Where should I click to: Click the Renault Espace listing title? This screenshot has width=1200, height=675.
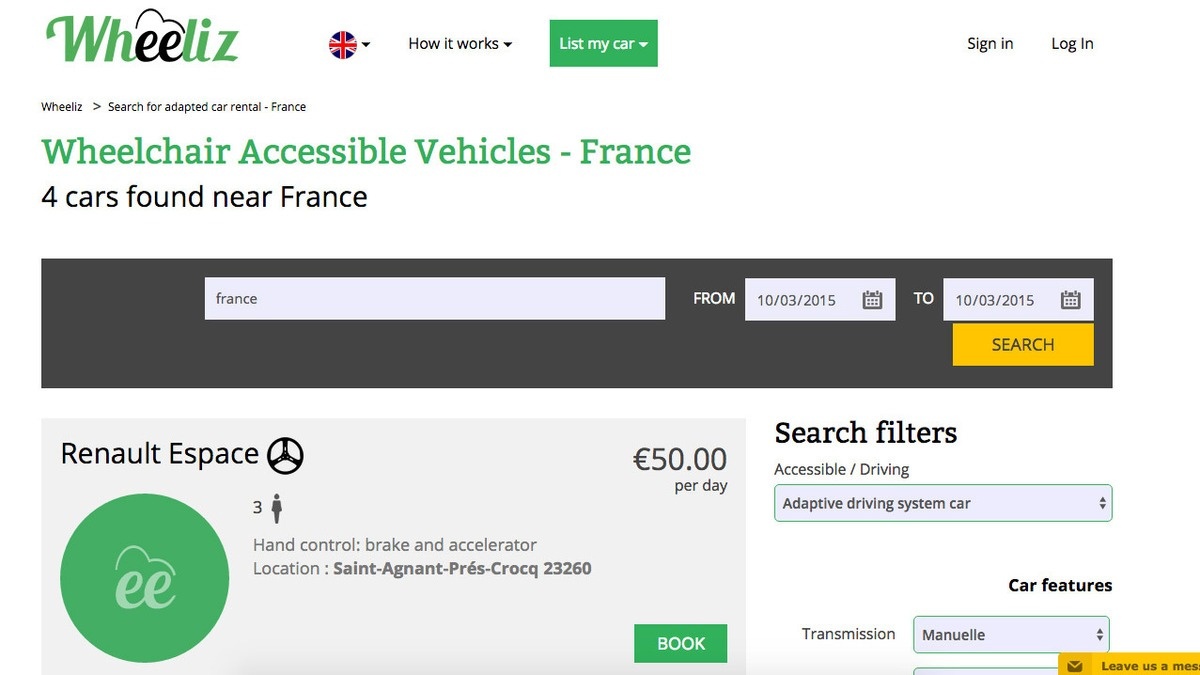tap(160, 454)
